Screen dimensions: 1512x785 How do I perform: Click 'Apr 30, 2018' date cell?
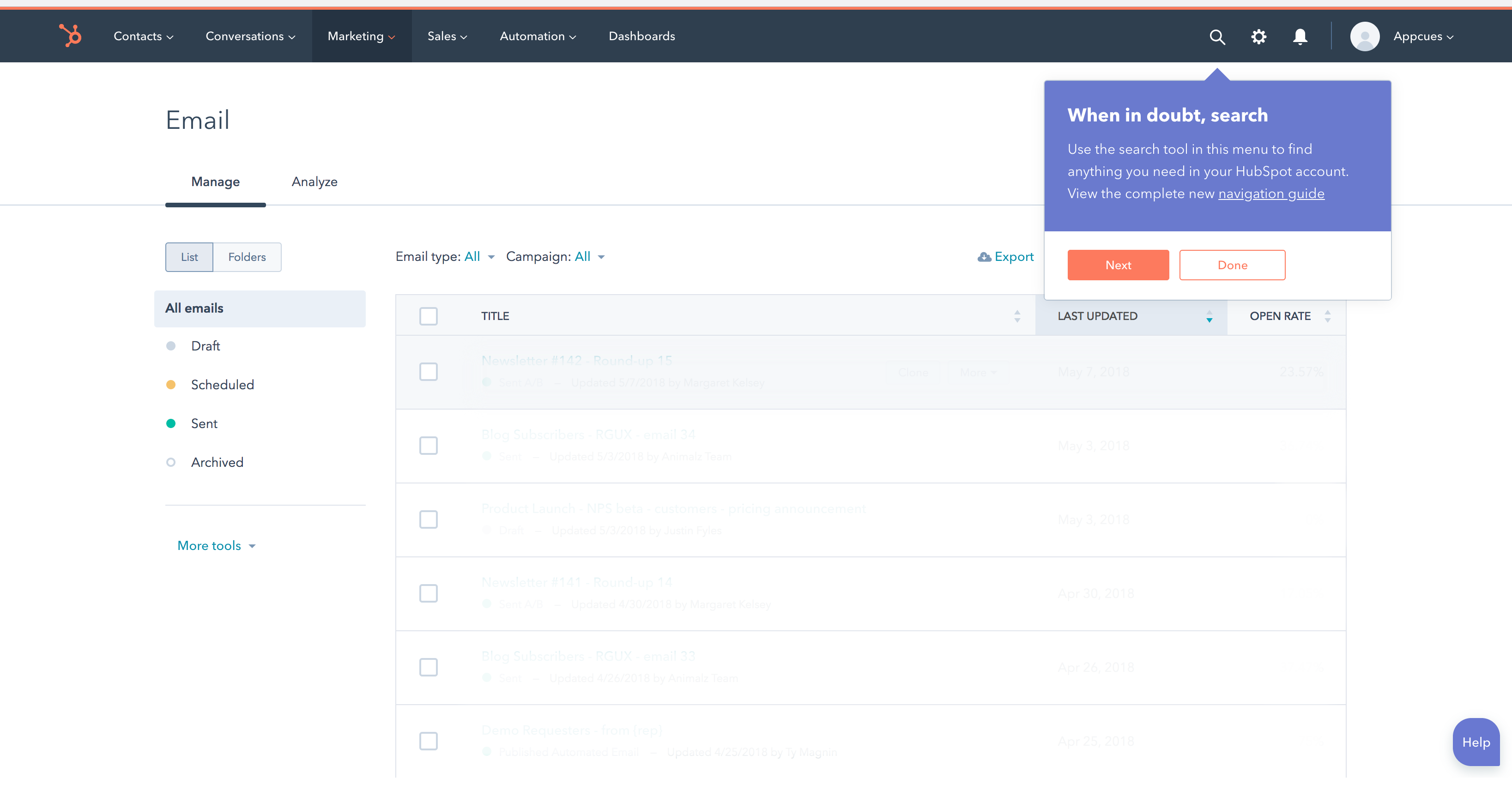(1096, 594)
